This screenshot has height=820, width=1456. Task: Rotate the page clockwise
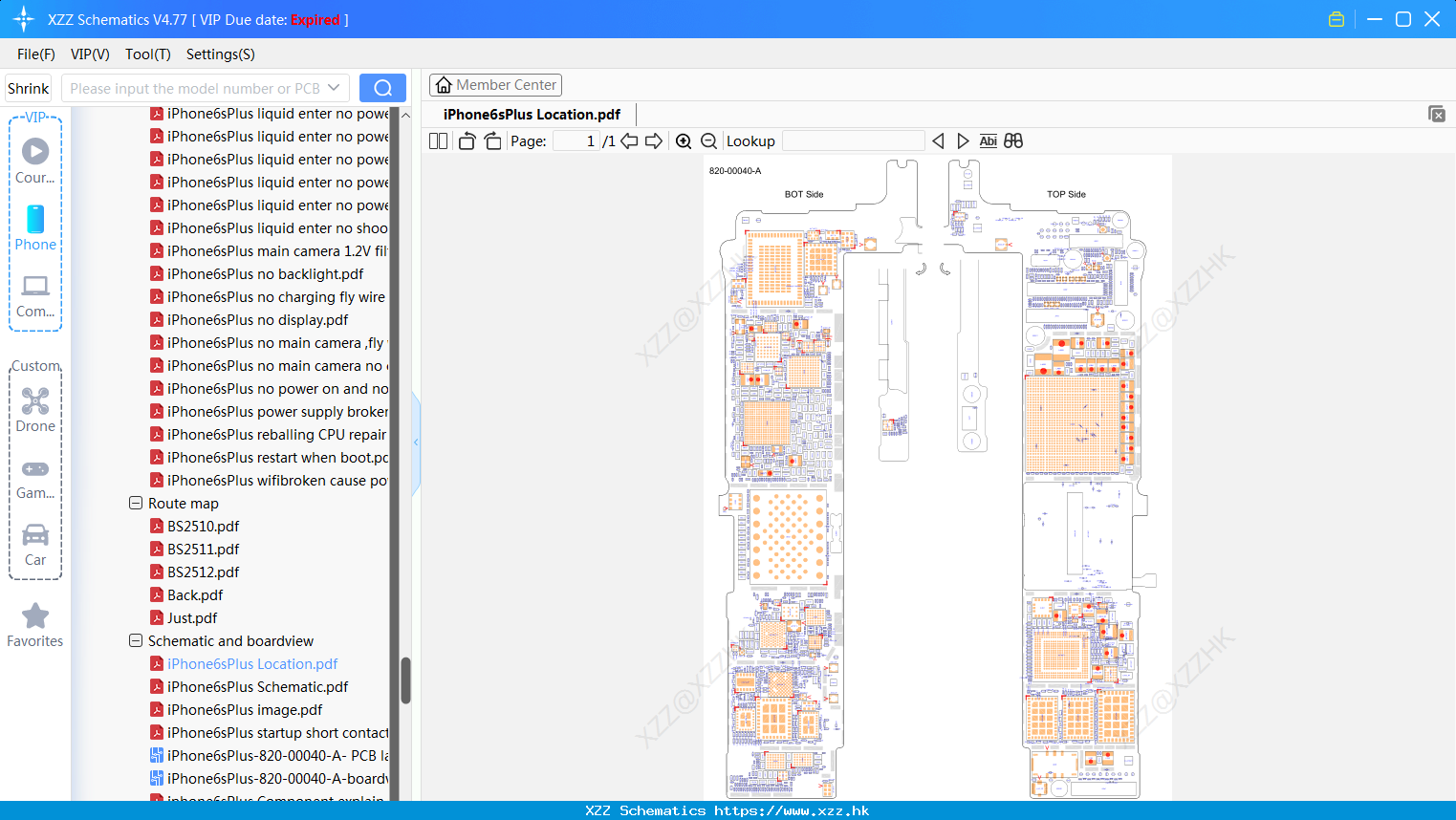click(x=492, y=141)
